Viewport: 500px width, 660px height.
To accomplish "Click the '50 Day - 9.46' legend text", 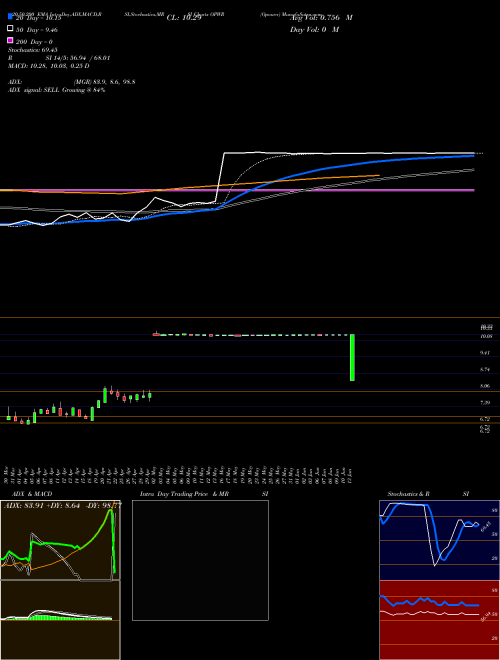I will coord(37,30).
